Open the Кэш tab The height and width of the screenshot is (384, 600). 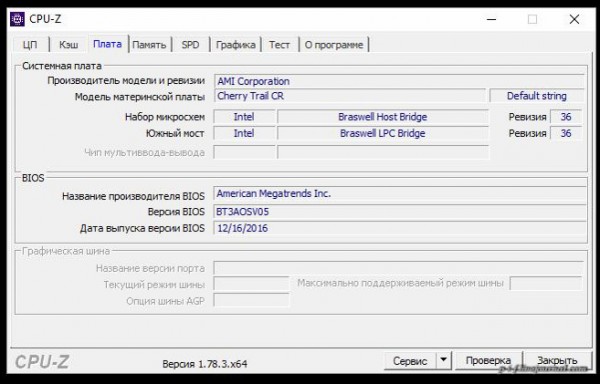[68, 45]
